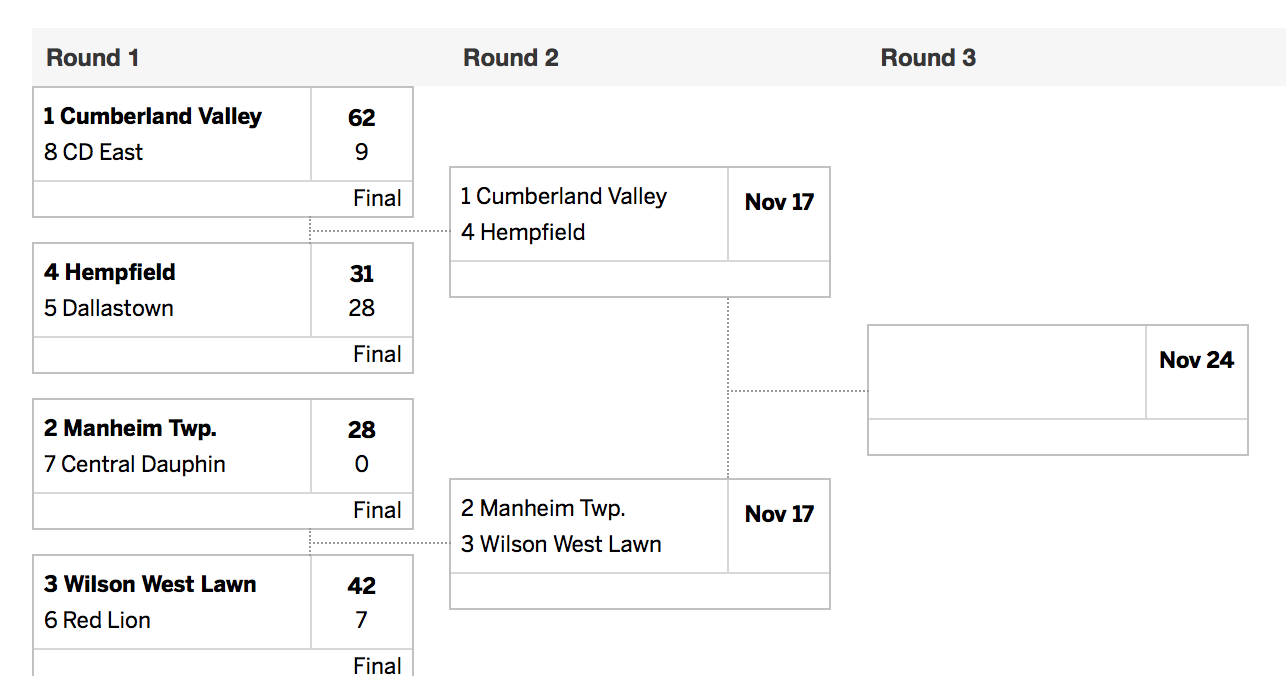Click the Round 3 column header
Screen dimensions: 1286x676
point(928,58)
